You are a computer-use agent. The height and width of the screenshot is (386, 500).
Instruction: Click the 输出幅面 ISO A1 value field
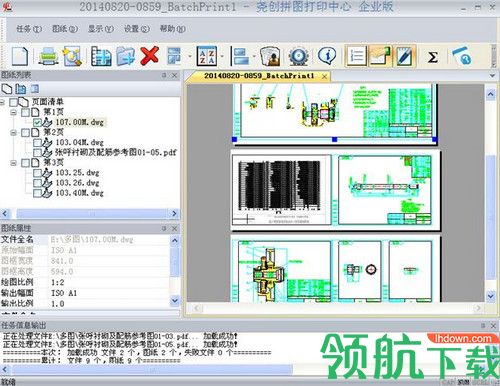tap(109, 293)
